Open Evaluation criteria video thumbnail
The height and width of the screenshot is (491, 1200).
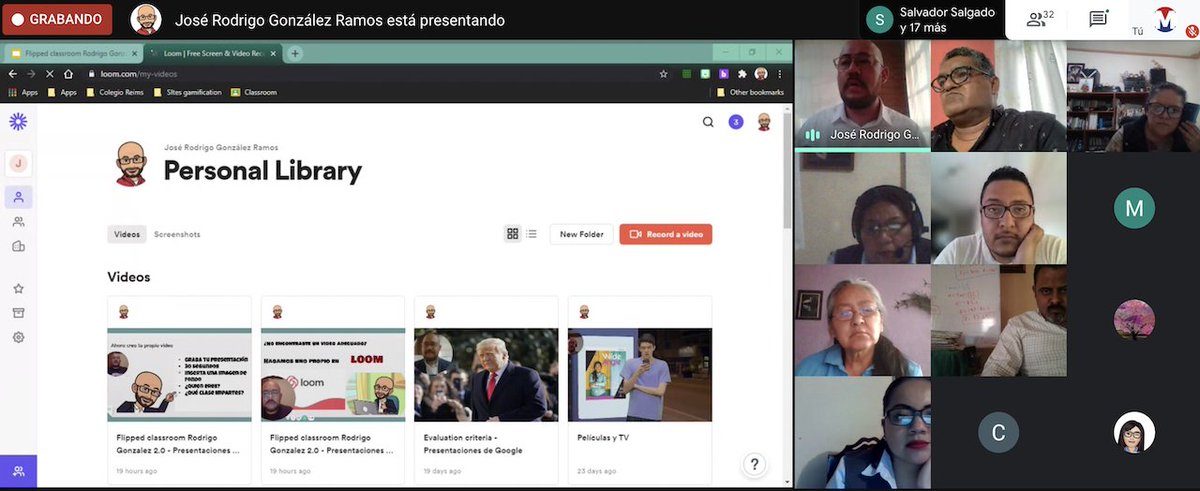pos(486,375)
